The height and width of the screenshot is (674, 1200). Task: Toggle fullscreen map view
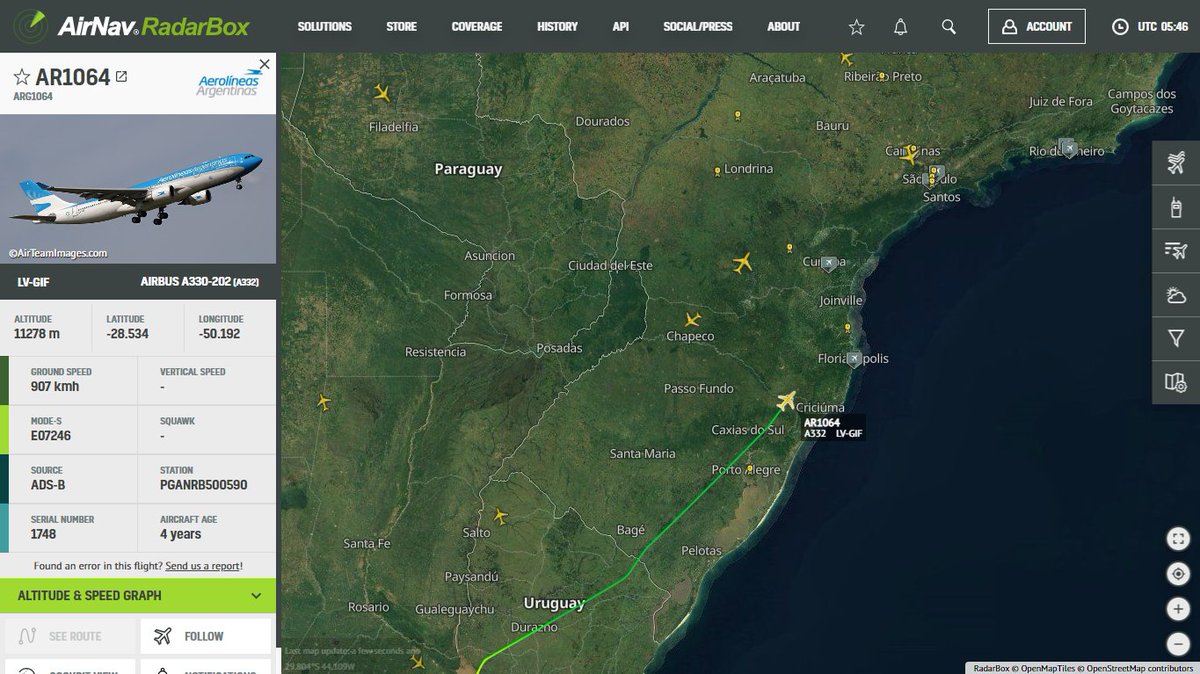pyautogui.click(x=1178, y=539)
